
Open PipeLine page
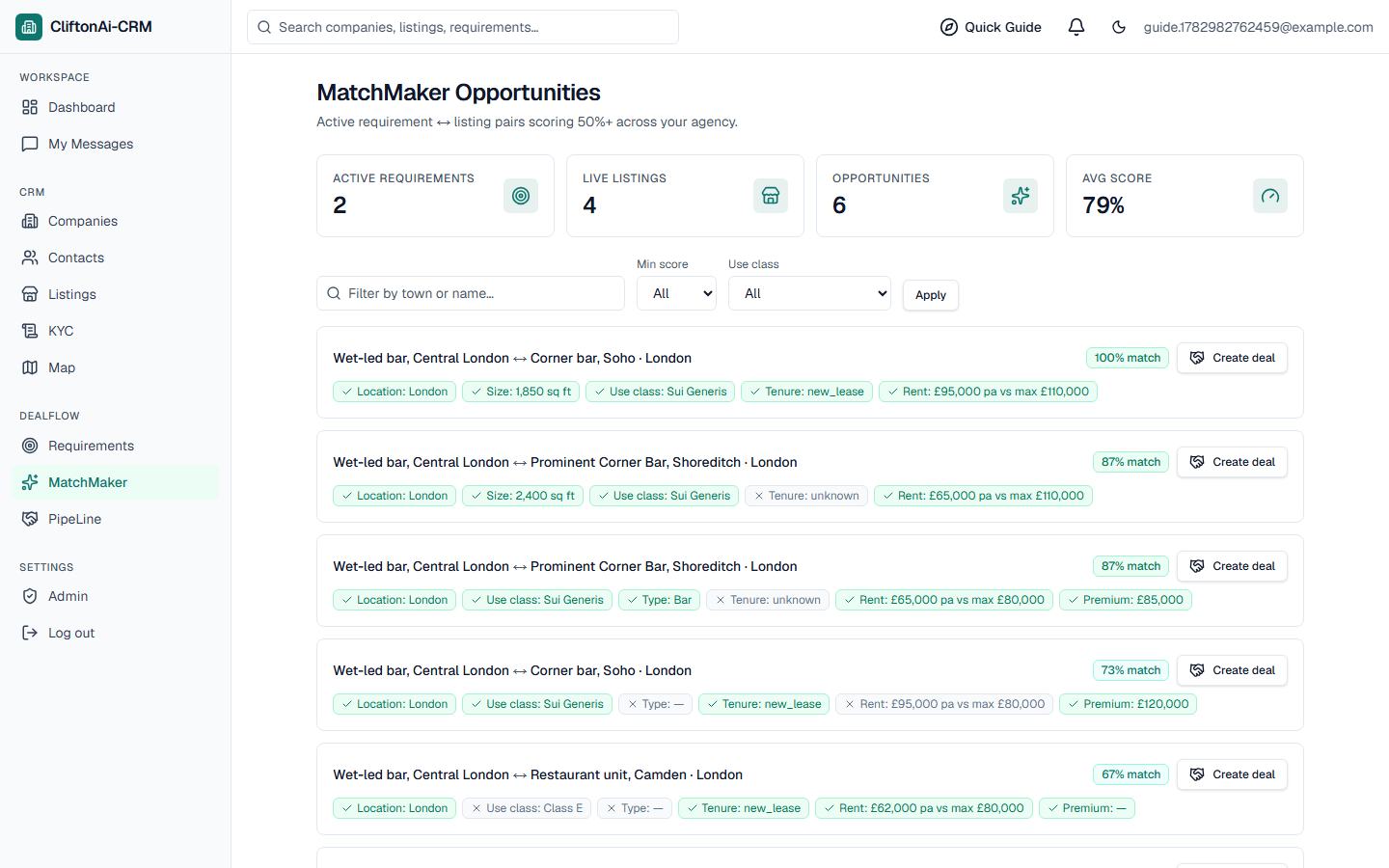[x=116, y=519]
